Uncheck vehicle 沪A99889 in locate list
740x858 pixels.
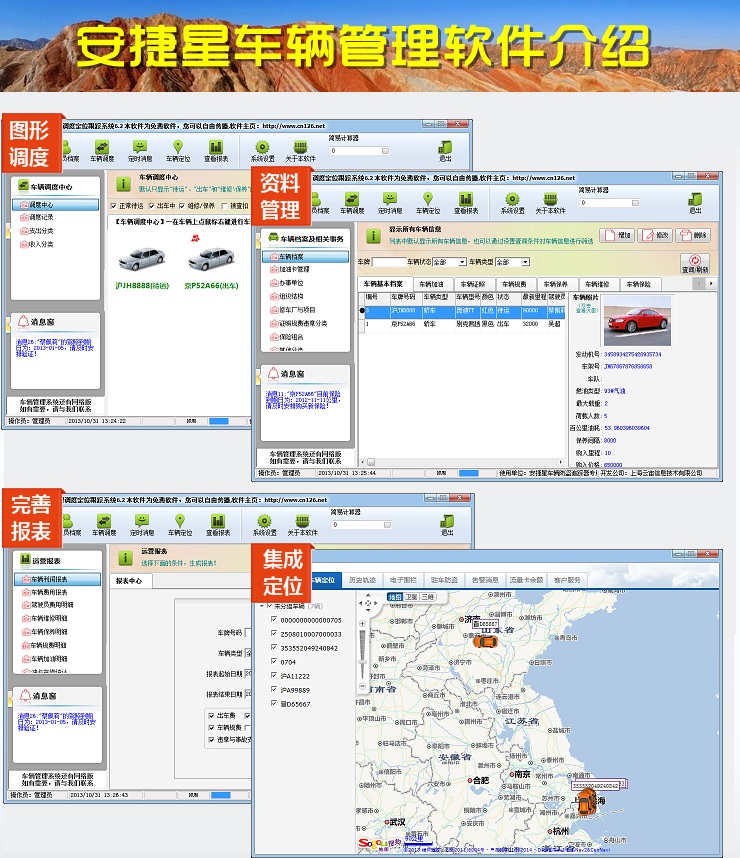point(274,689)
